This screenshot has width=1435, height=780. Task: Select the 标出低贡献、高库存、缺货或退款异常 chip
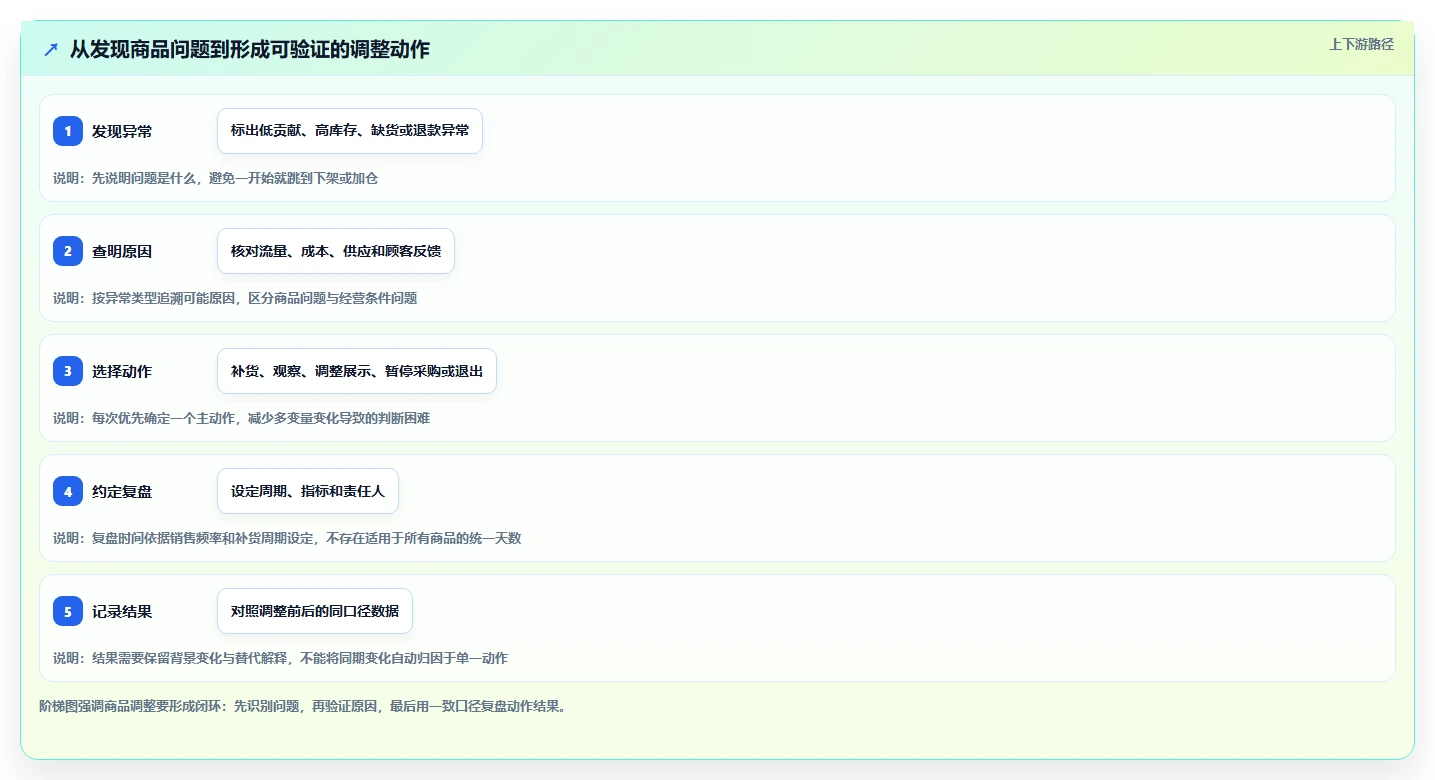[350, 131]
